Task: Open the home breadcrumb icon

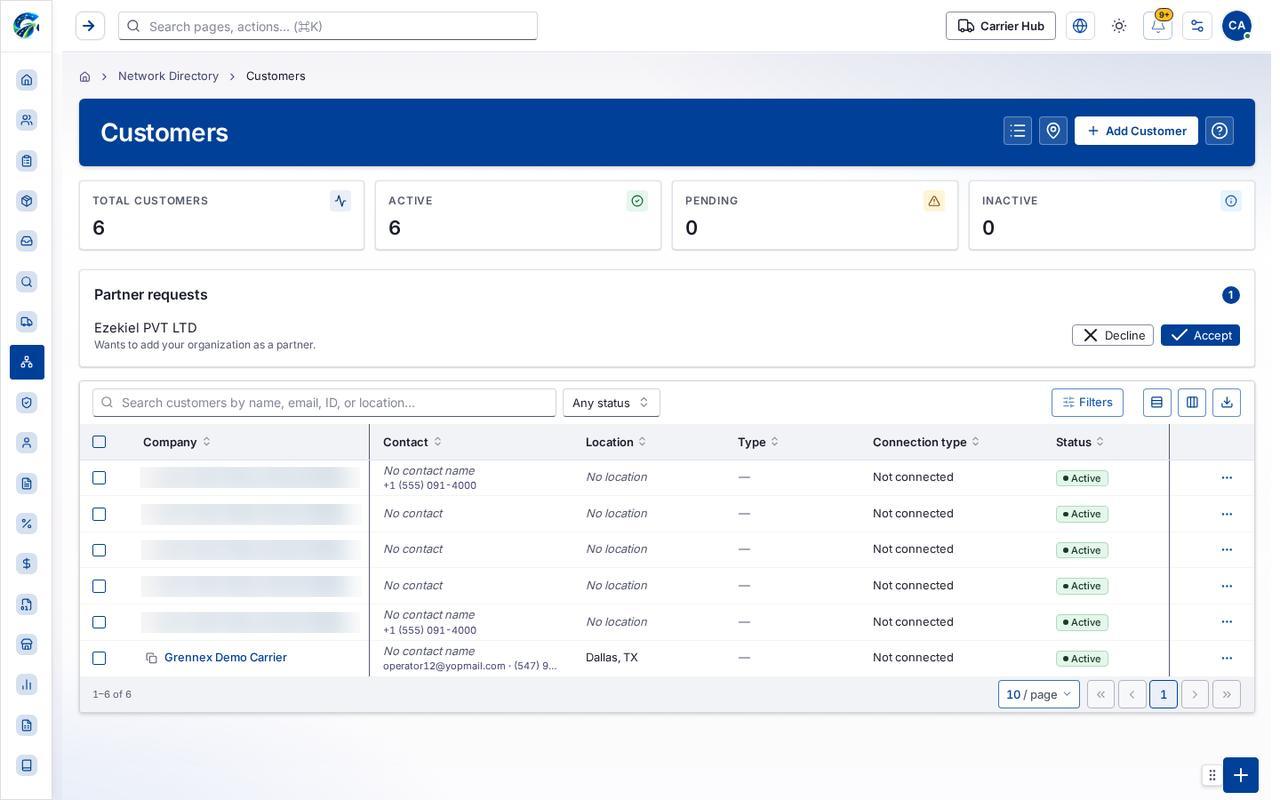Action: click(x=85, y=76)
